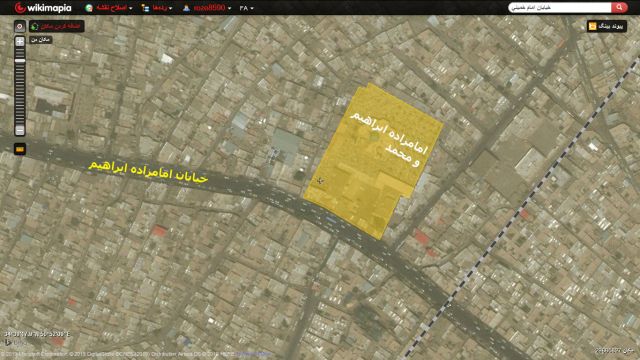Click the My Location label
Screen dimensions: 640x360
click(x=41, y=40)
